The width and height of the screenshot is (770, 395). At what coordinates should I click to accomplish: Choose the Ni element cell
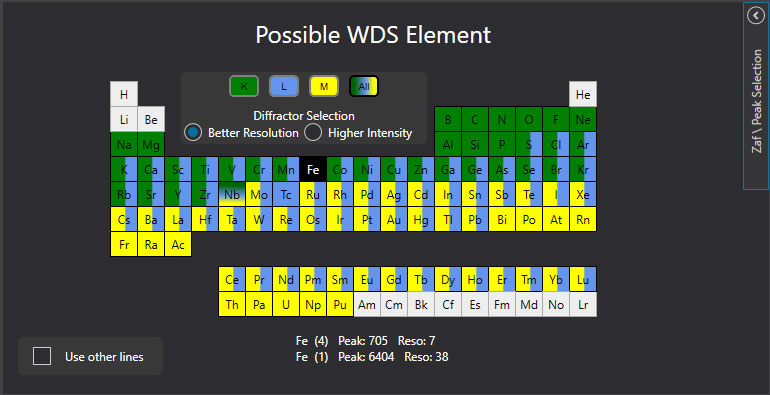point(367,169)
